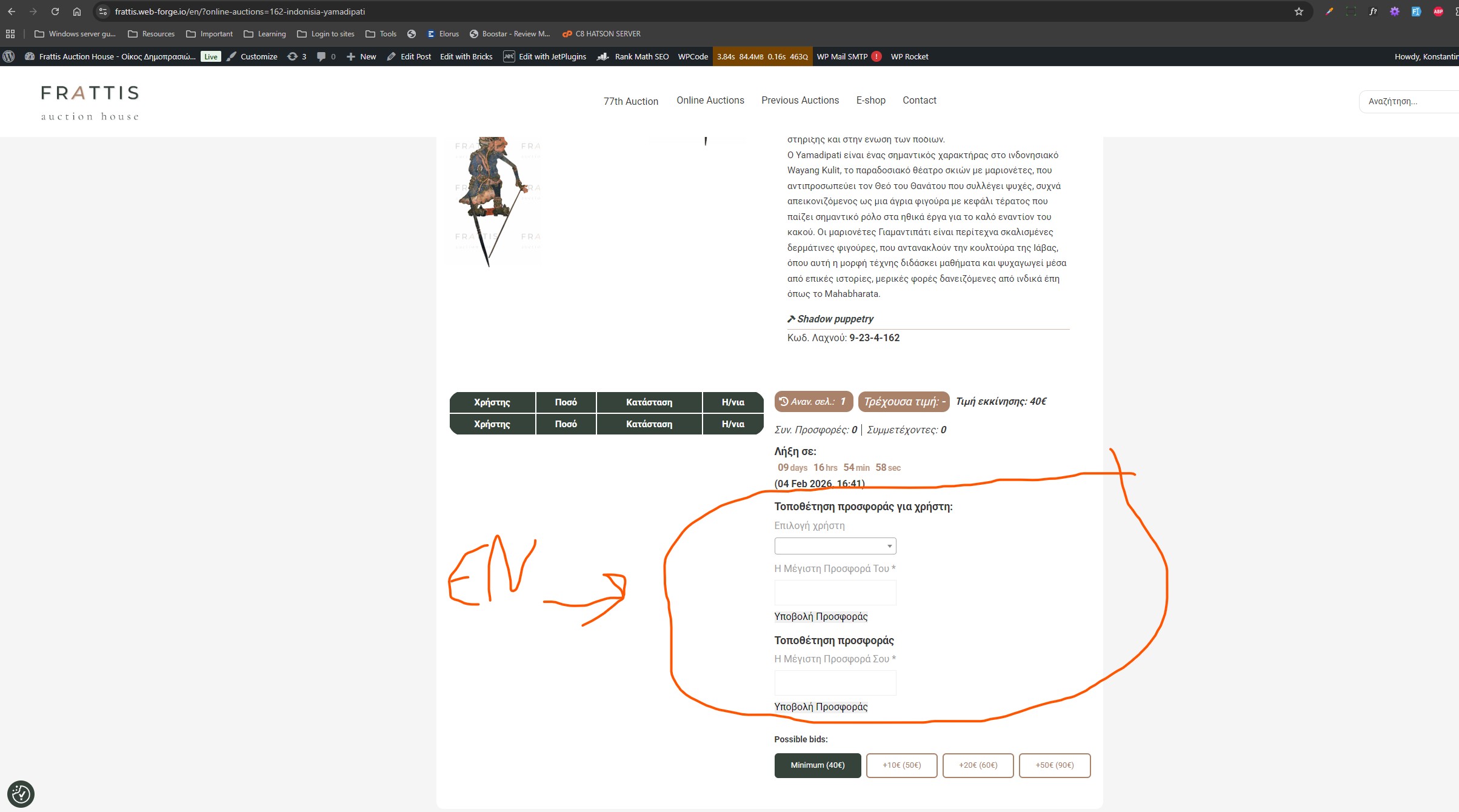Open comments bubble icon in admin bar
Viewport: 1459px width, 812px height.
tap(321, 56)
